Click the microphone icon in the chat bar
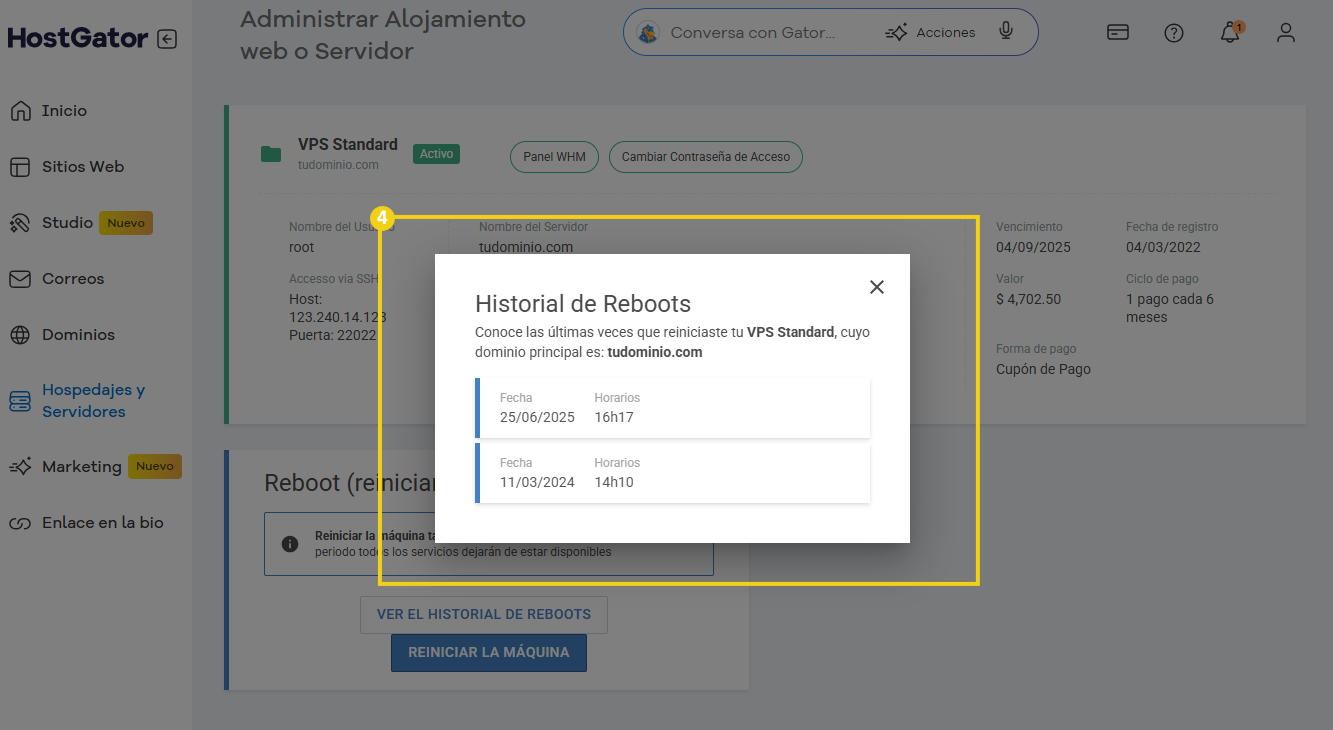This screenshot has height=730, width=1333. (x=1006, y=32)
